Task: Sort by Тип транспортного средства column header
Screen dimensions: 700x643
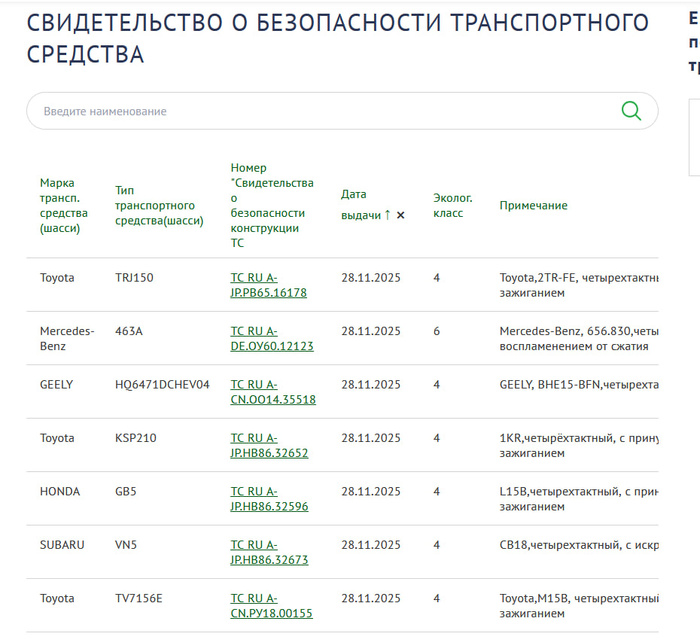Action: [x=159, y=205]
